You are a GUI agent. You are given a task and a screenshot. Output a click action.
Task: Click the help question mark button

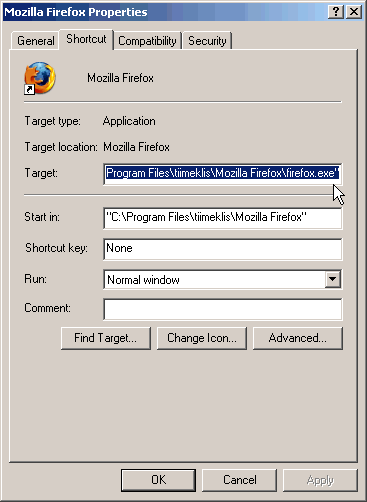pos(336,12)
